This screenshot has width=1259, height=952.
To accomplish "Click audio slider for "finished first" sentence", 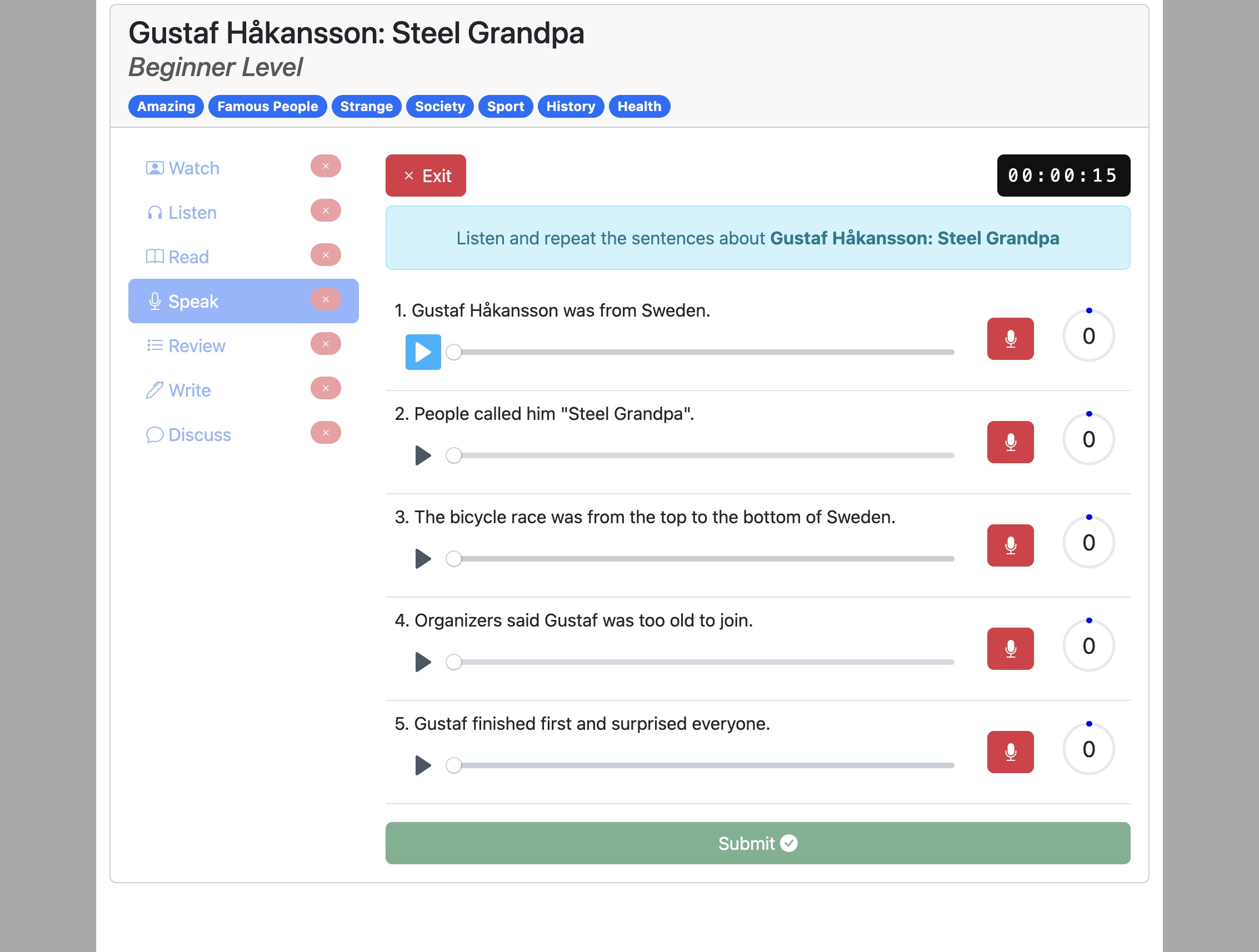I will click(x=700, y=765).
